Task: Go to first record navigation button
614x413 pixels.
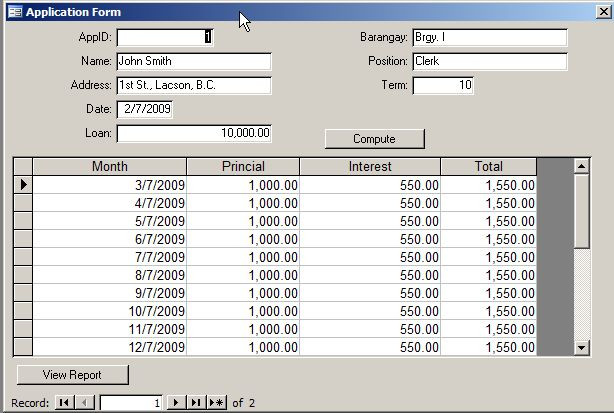Action: coord(63,403)
